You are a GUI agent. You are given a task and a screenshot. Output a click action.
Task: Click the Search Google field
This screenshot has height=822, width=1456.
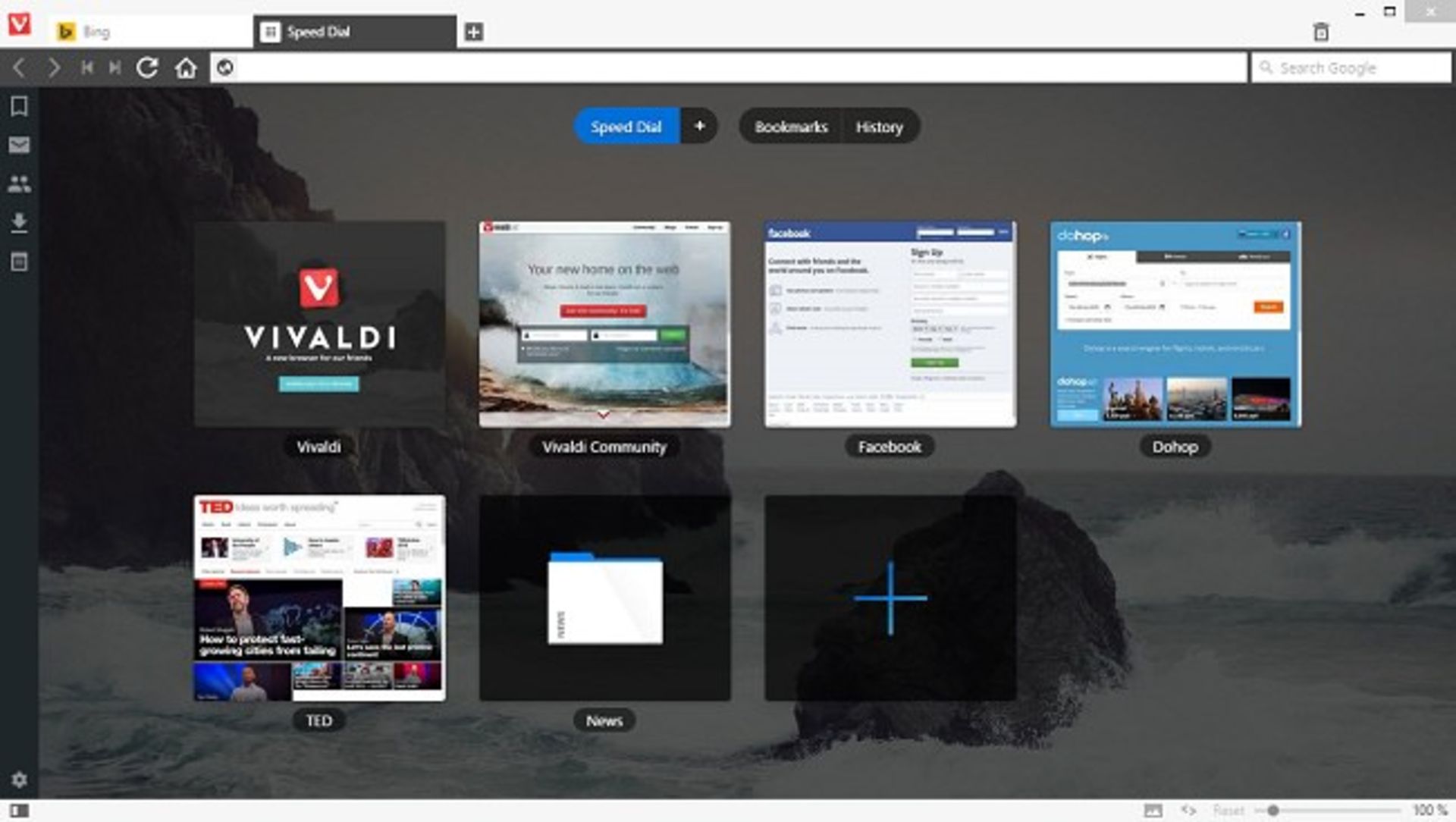click(x=1351, y=67)
